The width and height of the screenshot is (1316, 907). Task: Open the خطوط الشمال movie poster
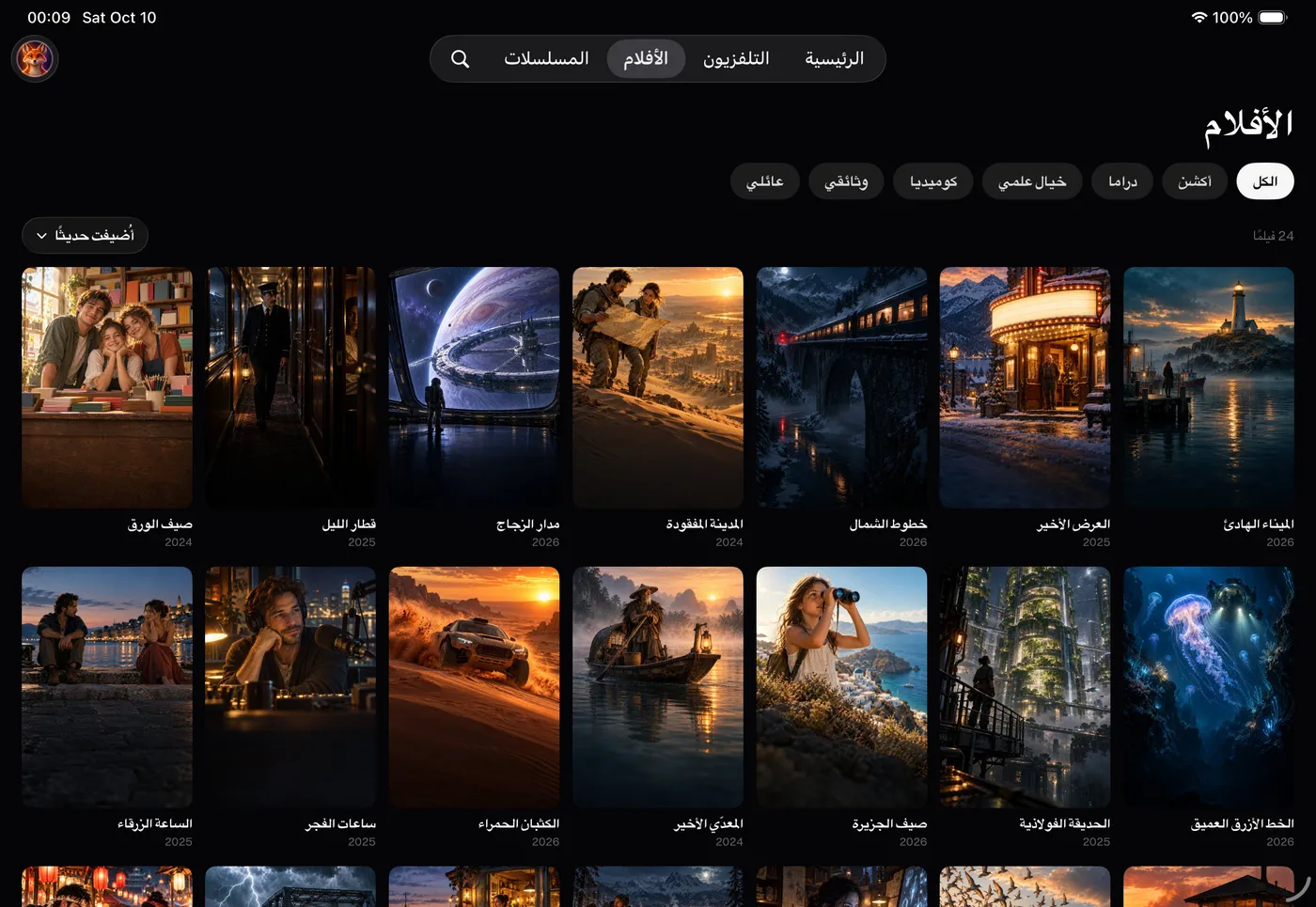[x=841, y=387]
